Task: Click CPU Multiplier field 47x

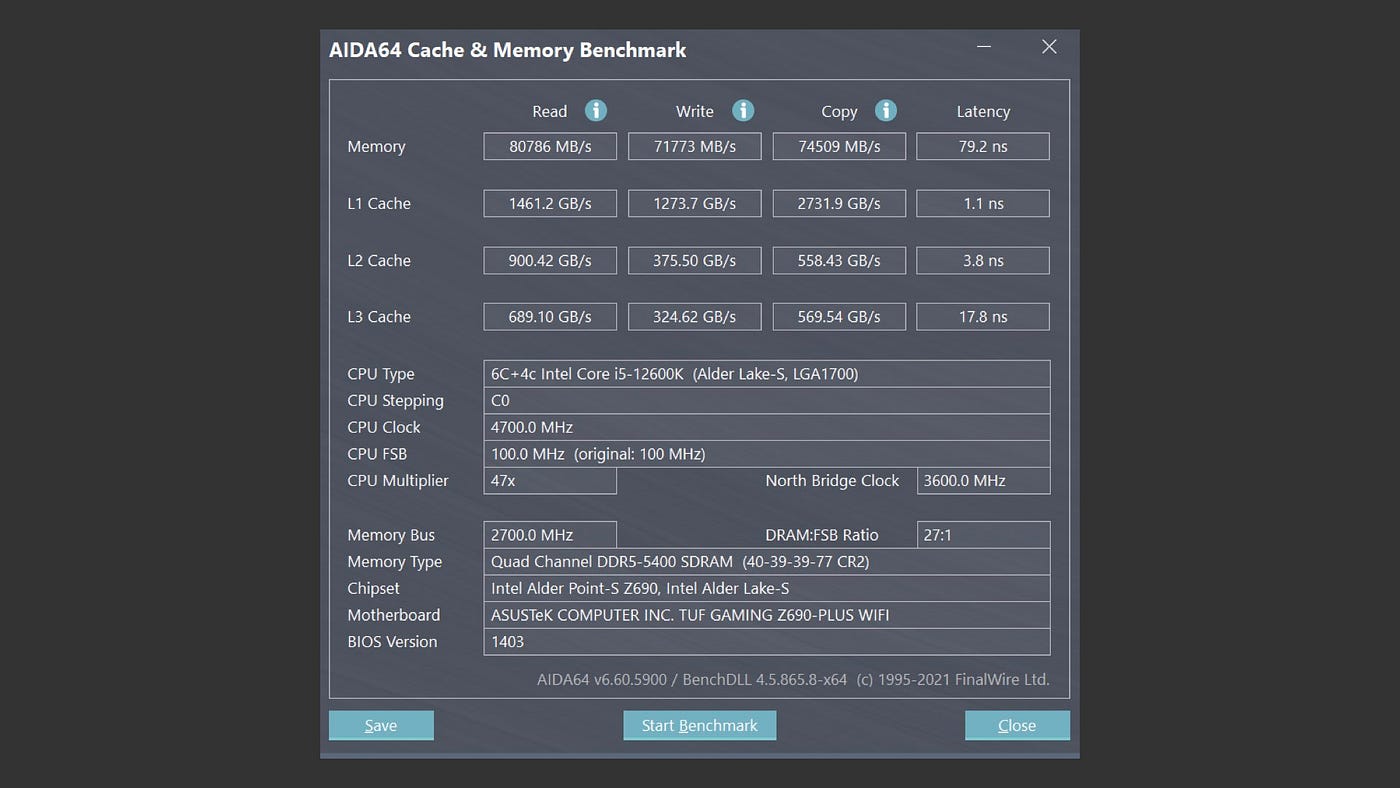Action: [x=550, y=480]
